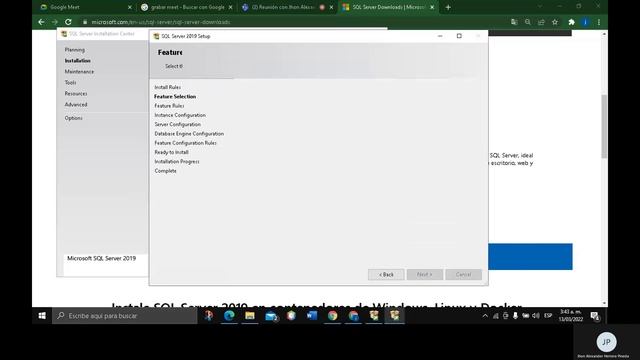Click the JP participant avatar
The height and width of the screenshot is (360, 640).
point(606,342)
